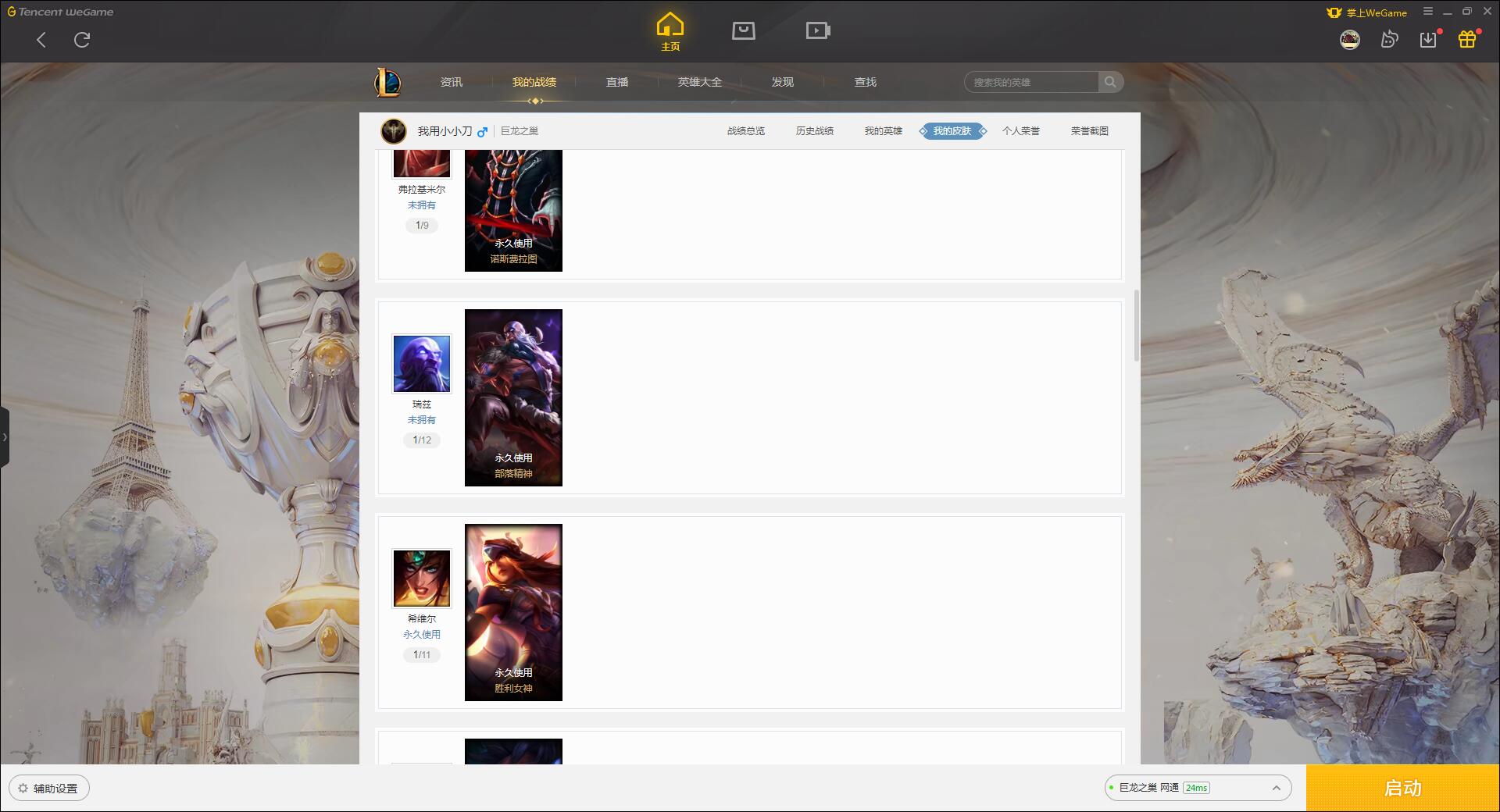Viewport: 1500px width, 812px height.
Task: Open the 主页 home icon
Action: coord(670,31)
